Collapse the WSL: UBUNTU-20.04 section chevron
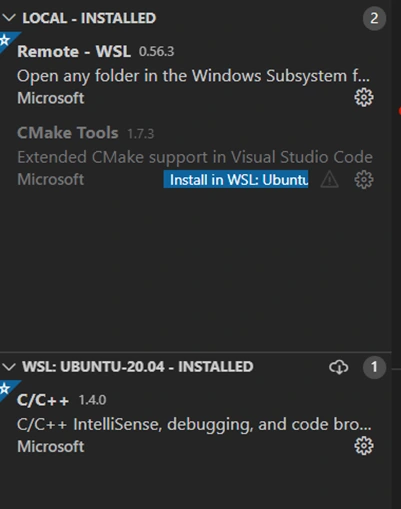401x509 pixels. pos(9,367)
